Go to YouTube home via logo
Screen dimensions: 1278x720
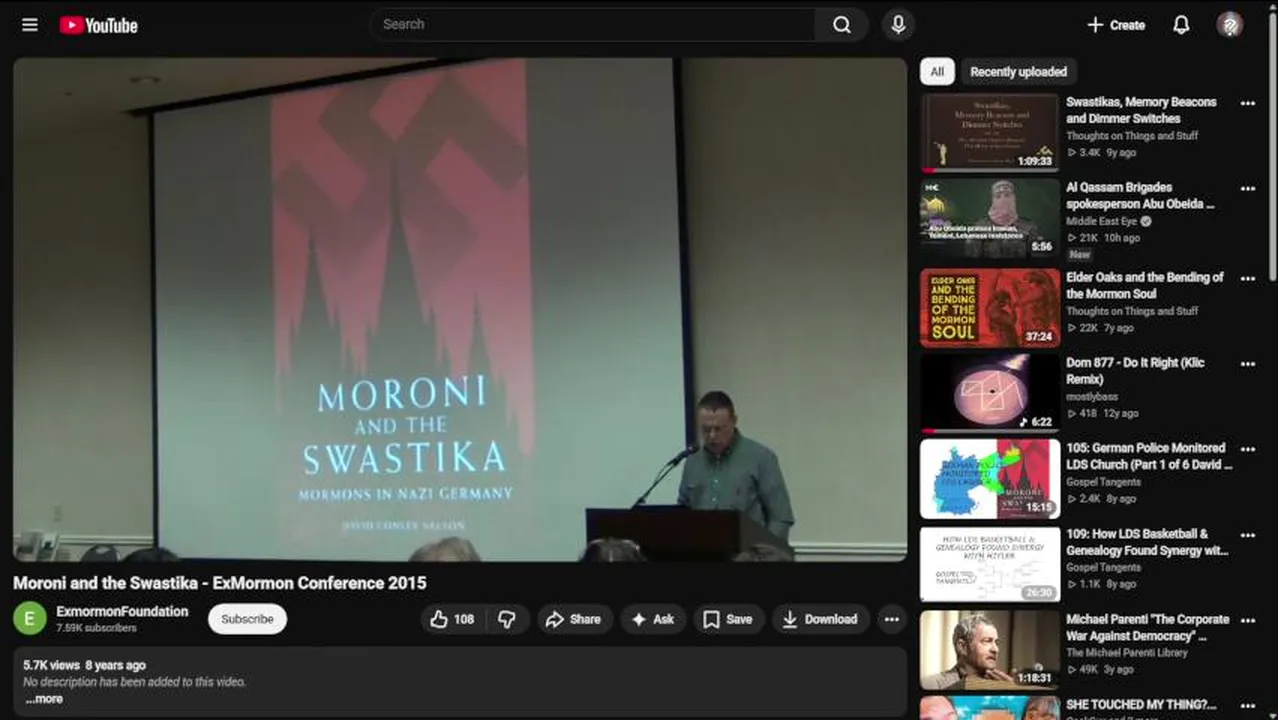(x=98, y=25)
